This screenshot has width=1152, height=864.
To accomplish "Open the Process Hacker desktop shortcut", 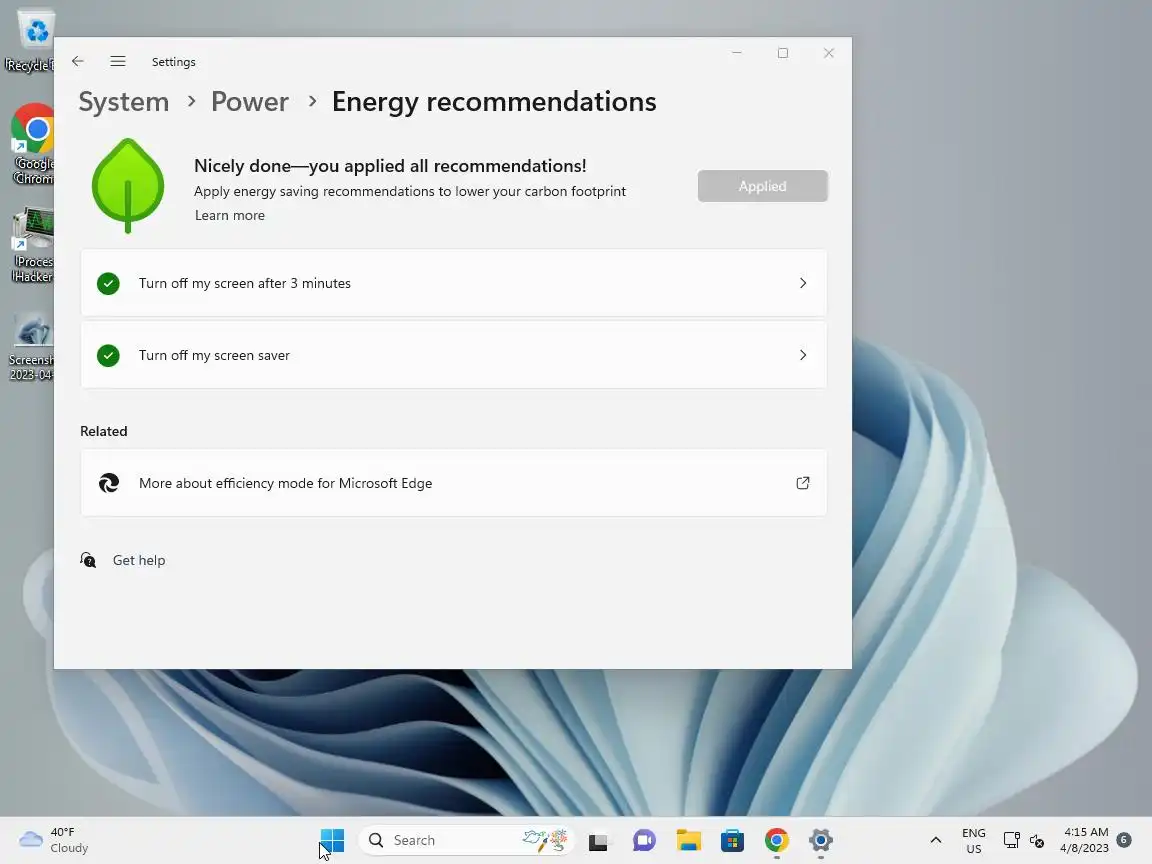I will point(32,245).
